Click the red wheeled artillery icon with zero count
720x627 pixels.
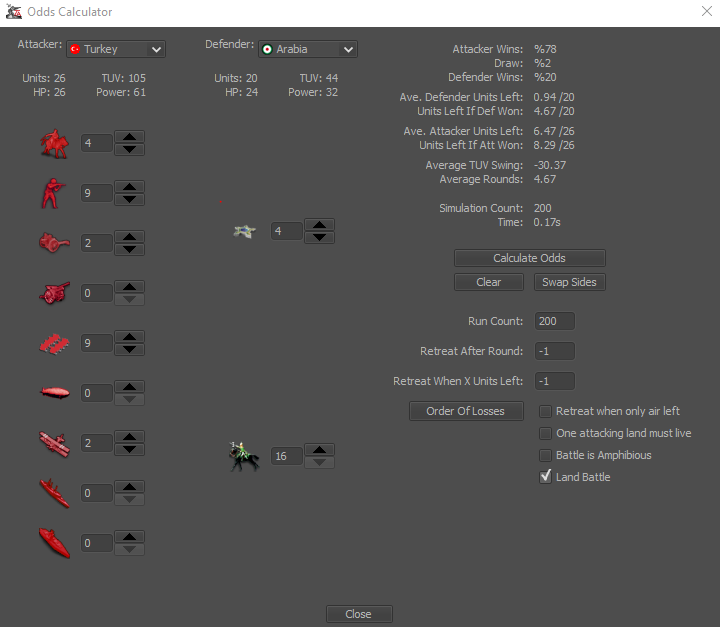tap(53, 293)
